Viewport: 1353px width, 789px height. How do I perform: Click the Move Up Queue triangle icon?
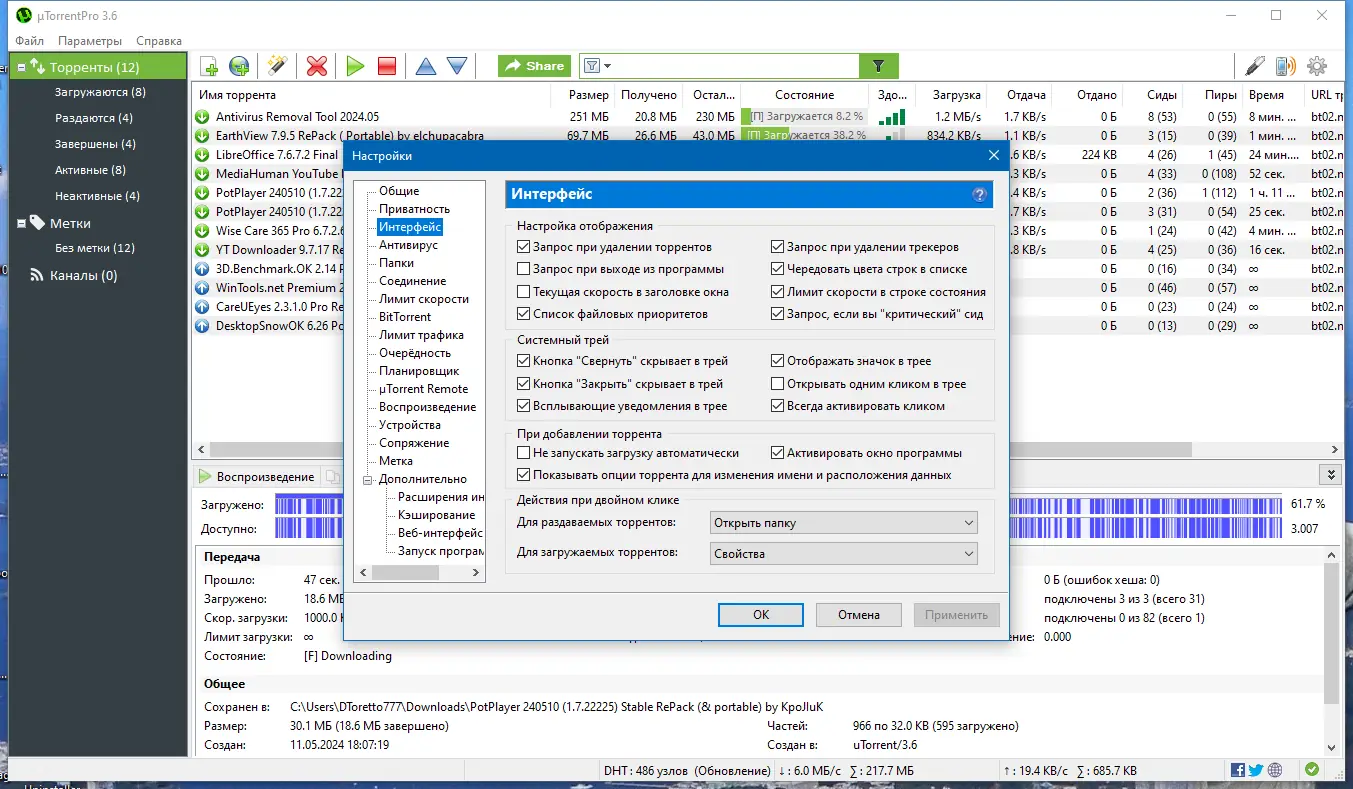click(426, 66)
